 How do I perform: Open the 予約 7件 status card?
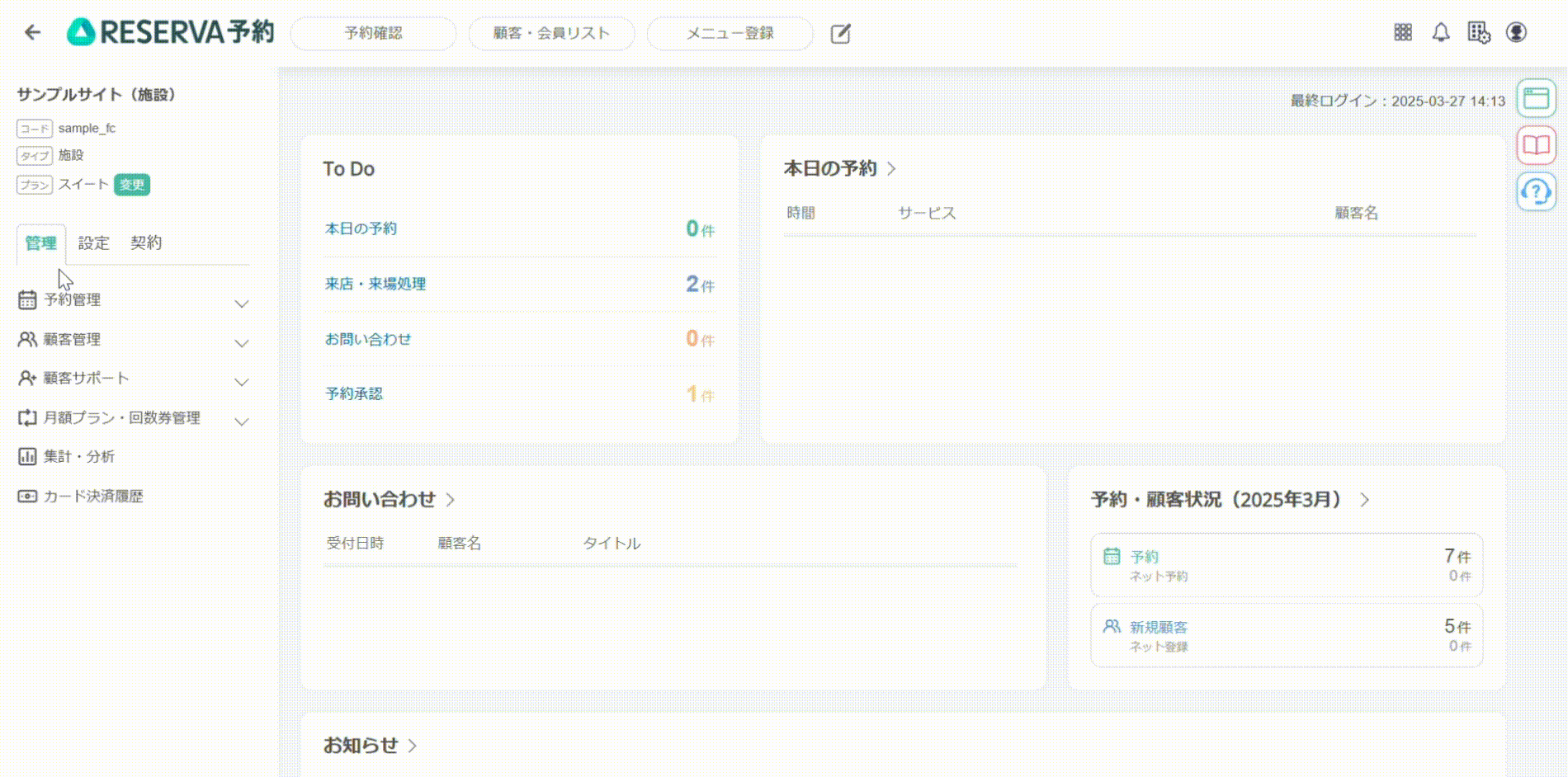tap(1287, 565)
